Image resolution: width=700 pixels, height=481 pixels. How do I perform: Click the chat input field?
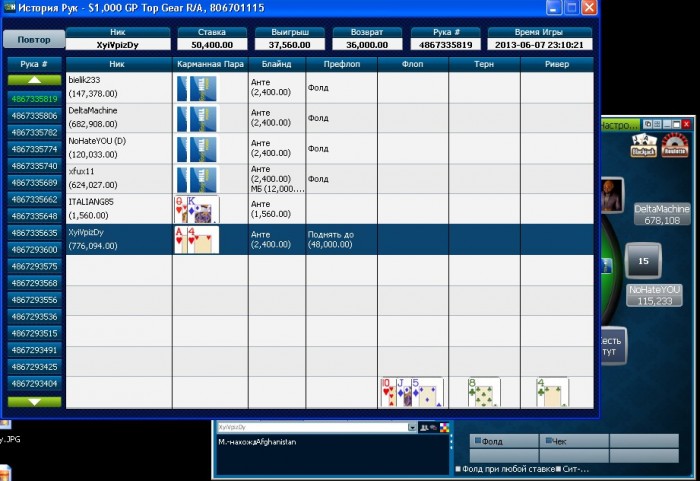[x=312, y=427]
